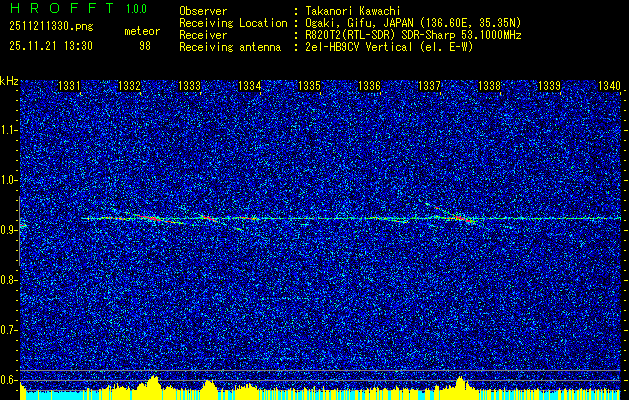Click the 0.9 kHz axis label

[9, 230]
